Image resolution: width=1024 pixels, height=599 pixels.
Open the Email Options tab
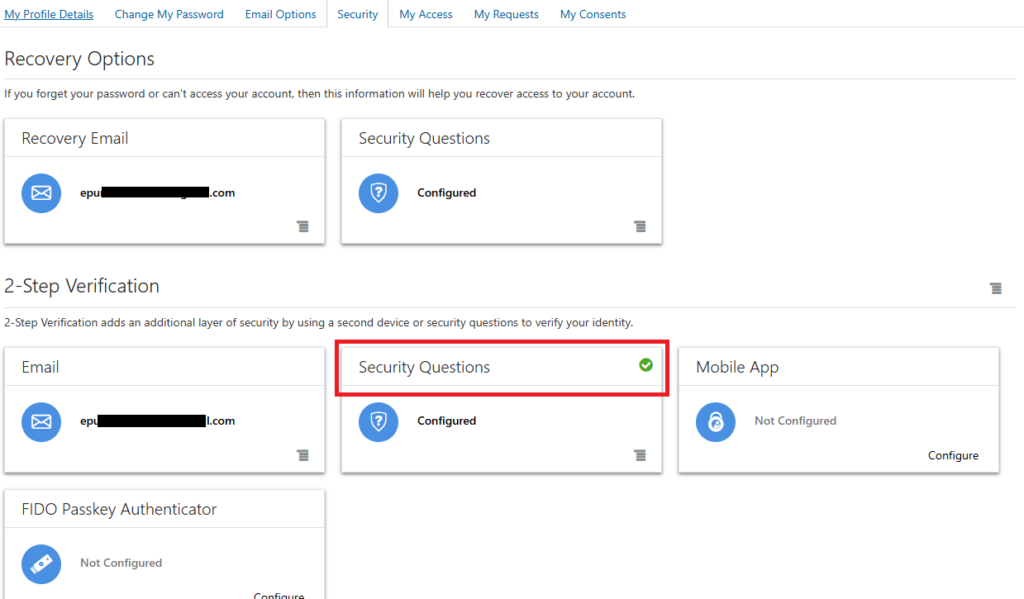[x=280, y=14]
